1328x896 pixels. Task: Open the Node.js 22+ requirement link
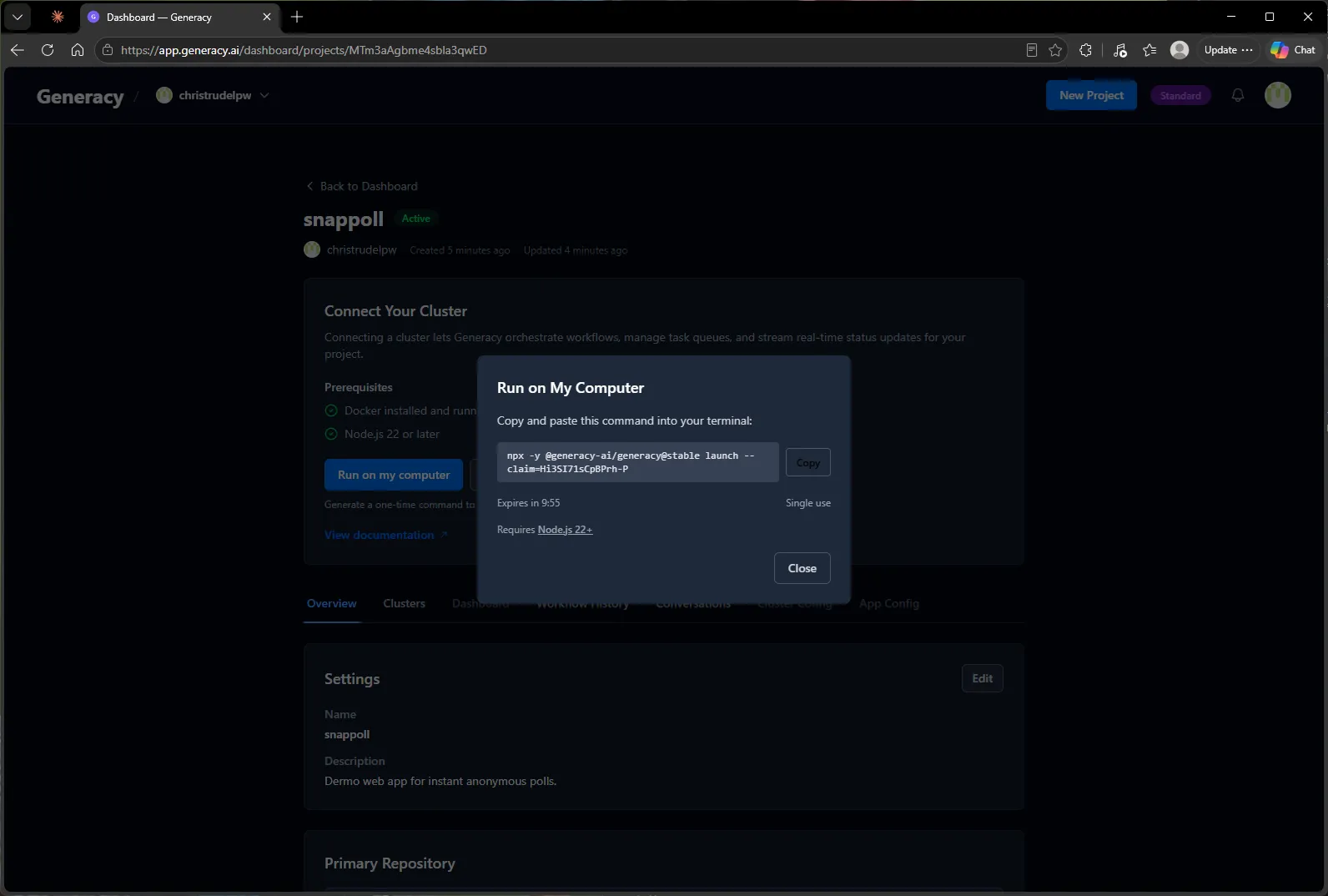(x=565, y=530)
